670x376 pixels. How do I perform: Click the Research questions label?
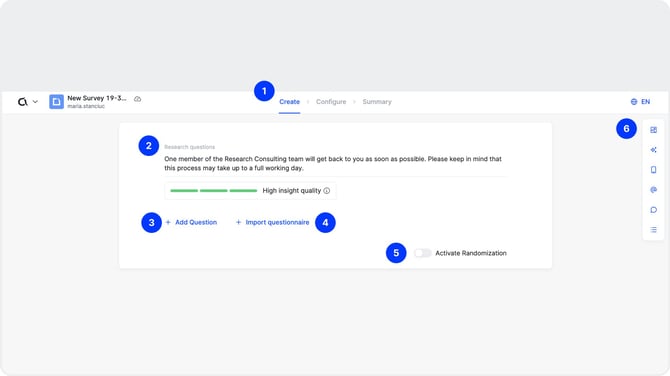pos(190,147)
